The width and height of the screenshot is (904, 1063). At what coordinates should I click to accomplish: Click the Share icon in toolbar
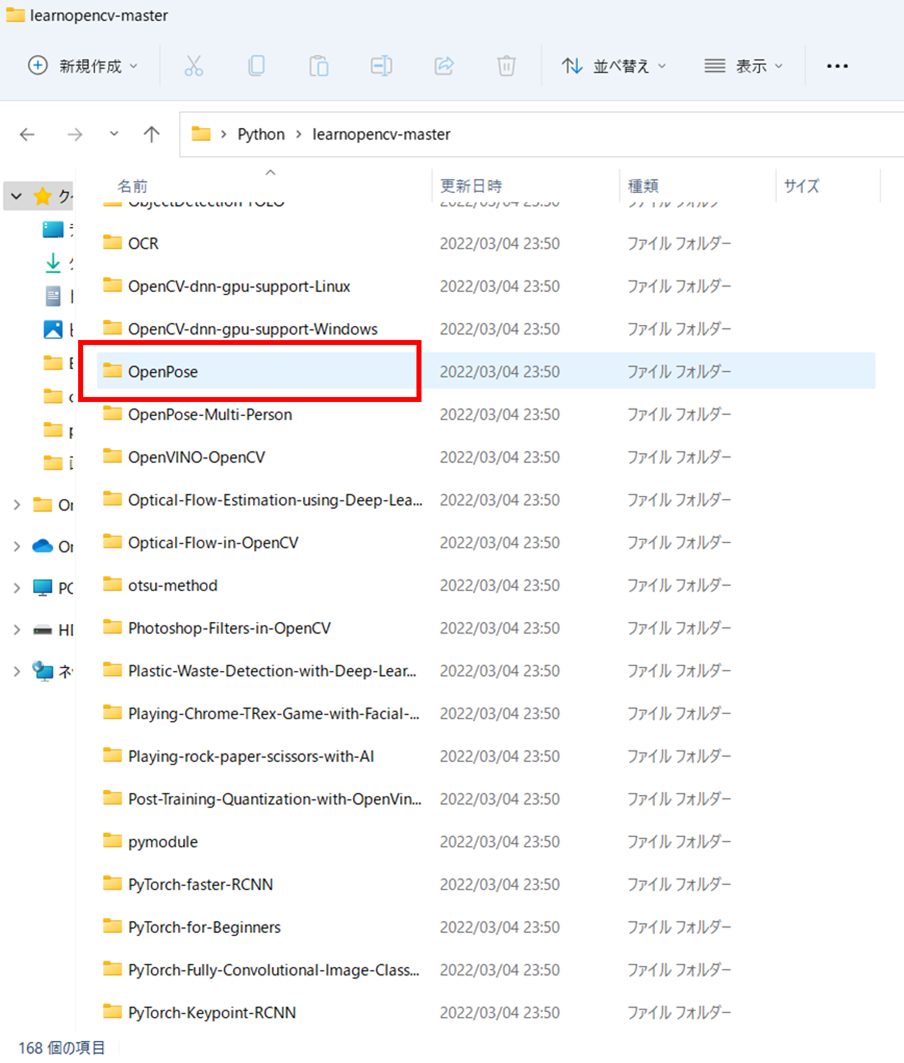click(x=444, y=66)
